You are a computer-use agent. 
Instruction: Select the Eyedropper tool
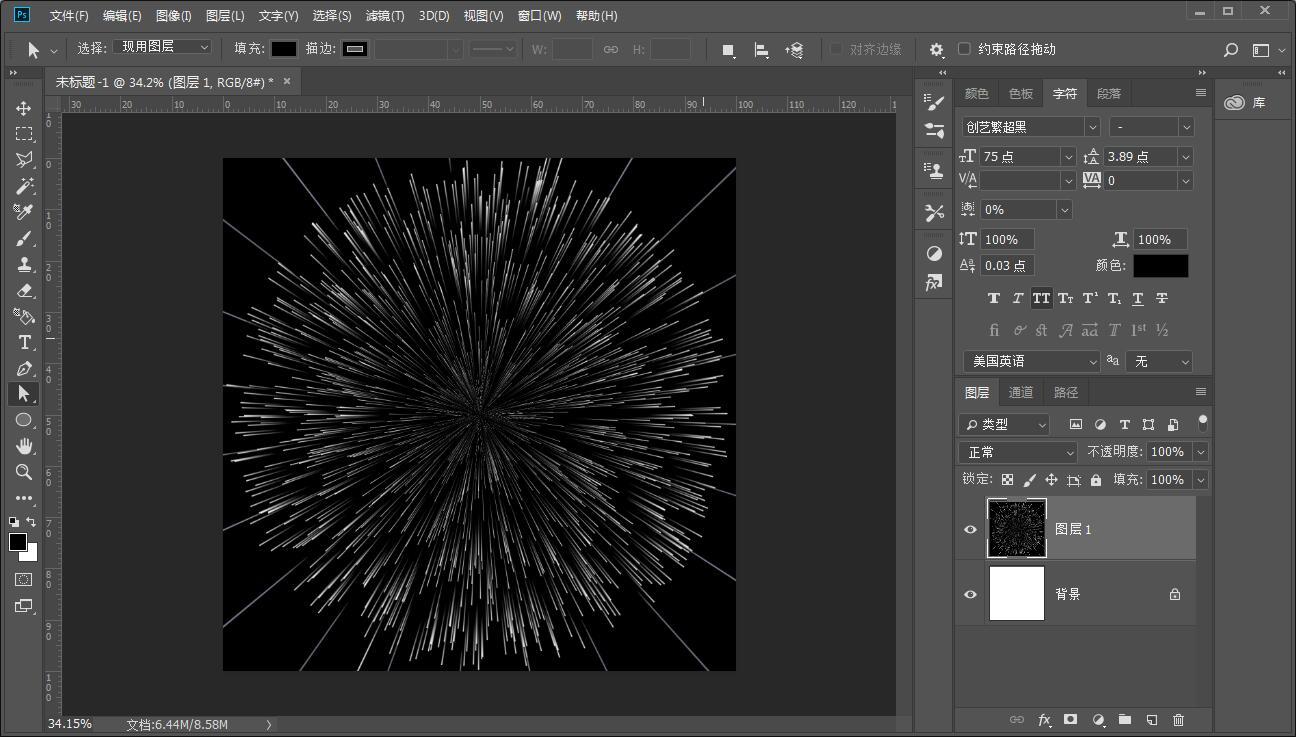24,212
